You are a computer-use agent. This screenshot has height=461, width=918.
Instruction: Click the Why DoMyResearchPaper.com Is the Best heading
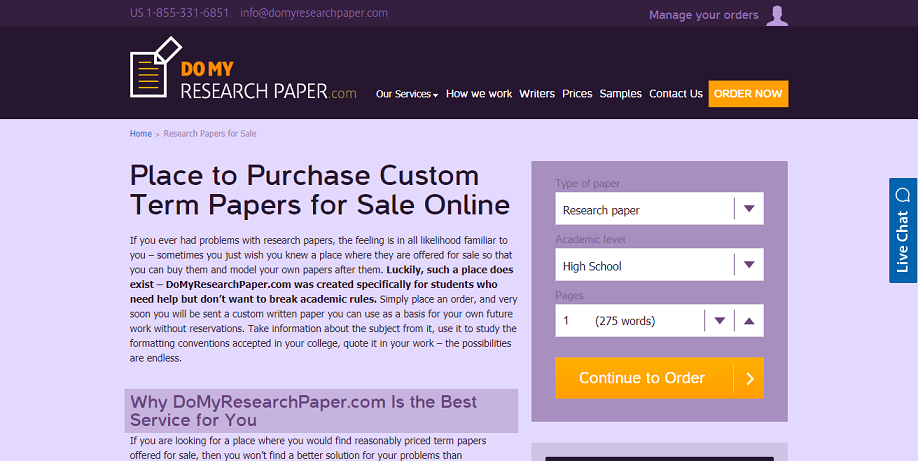(x=321, y=411)
